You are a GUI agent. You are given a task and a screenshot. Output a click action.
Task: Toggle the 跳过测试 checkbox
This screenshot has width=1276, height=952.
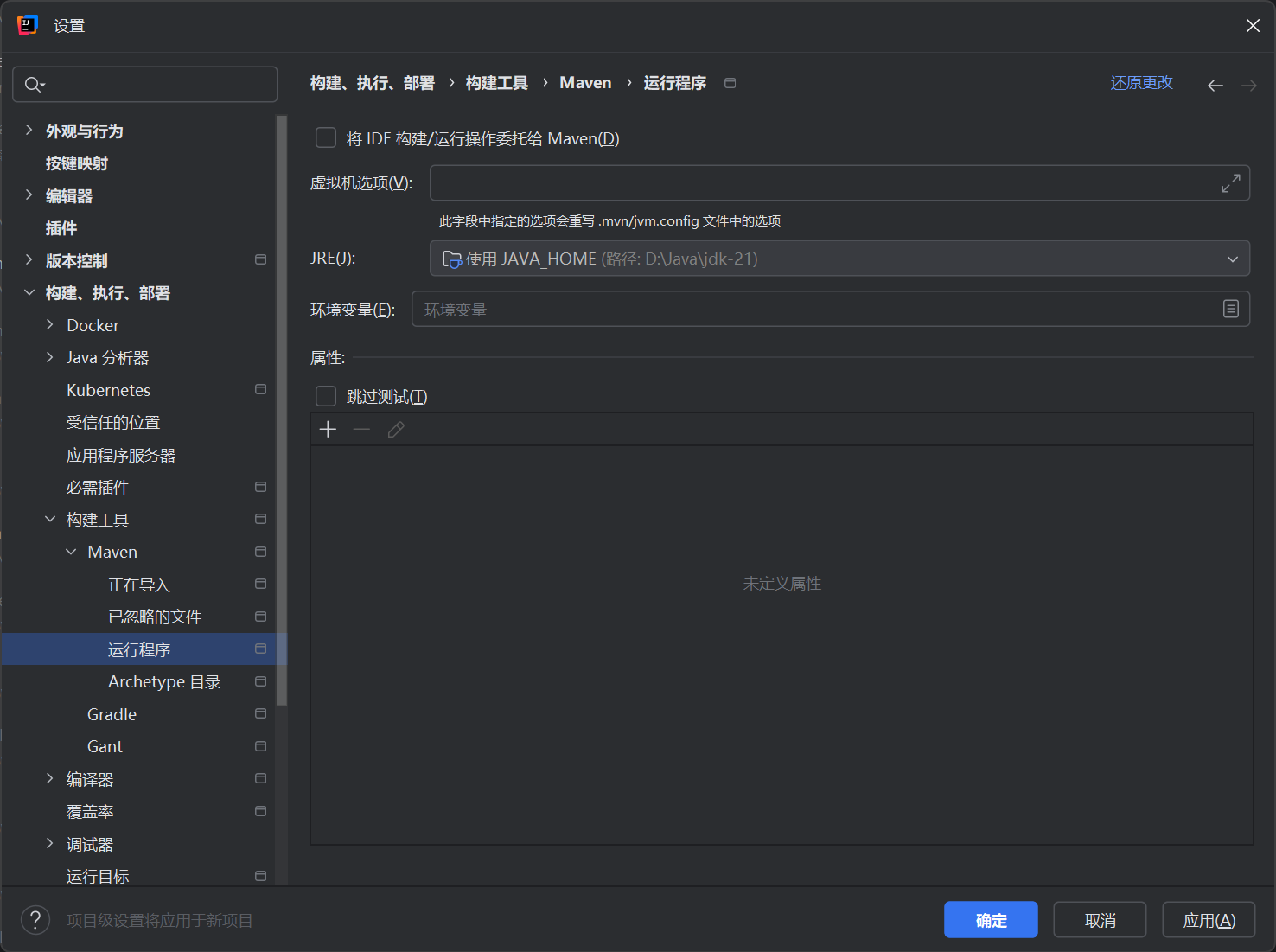[x=326, y=396]
